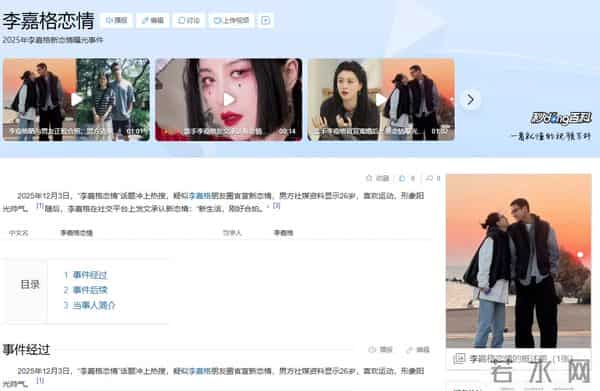Image resolution: width=600 pixels, height=391 pixels.
Task: Click the 中文名 field label in the info table
Action: coord(18,233)
